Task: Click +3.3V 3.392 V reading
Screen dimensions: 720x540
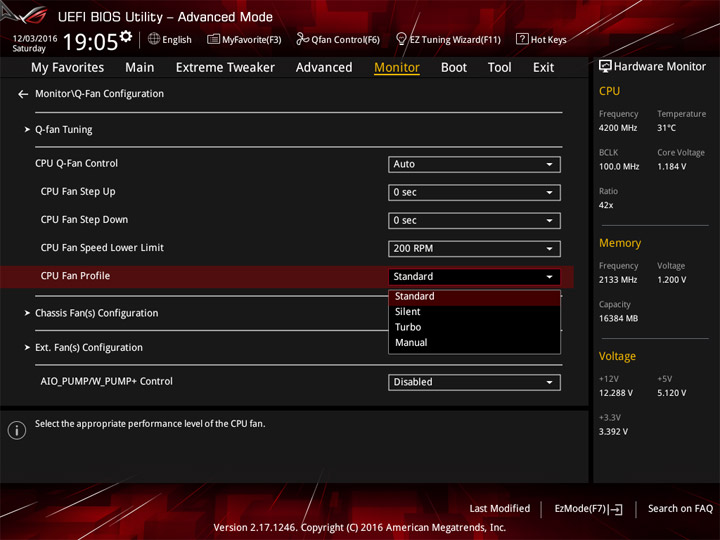Action: [613, 432]
